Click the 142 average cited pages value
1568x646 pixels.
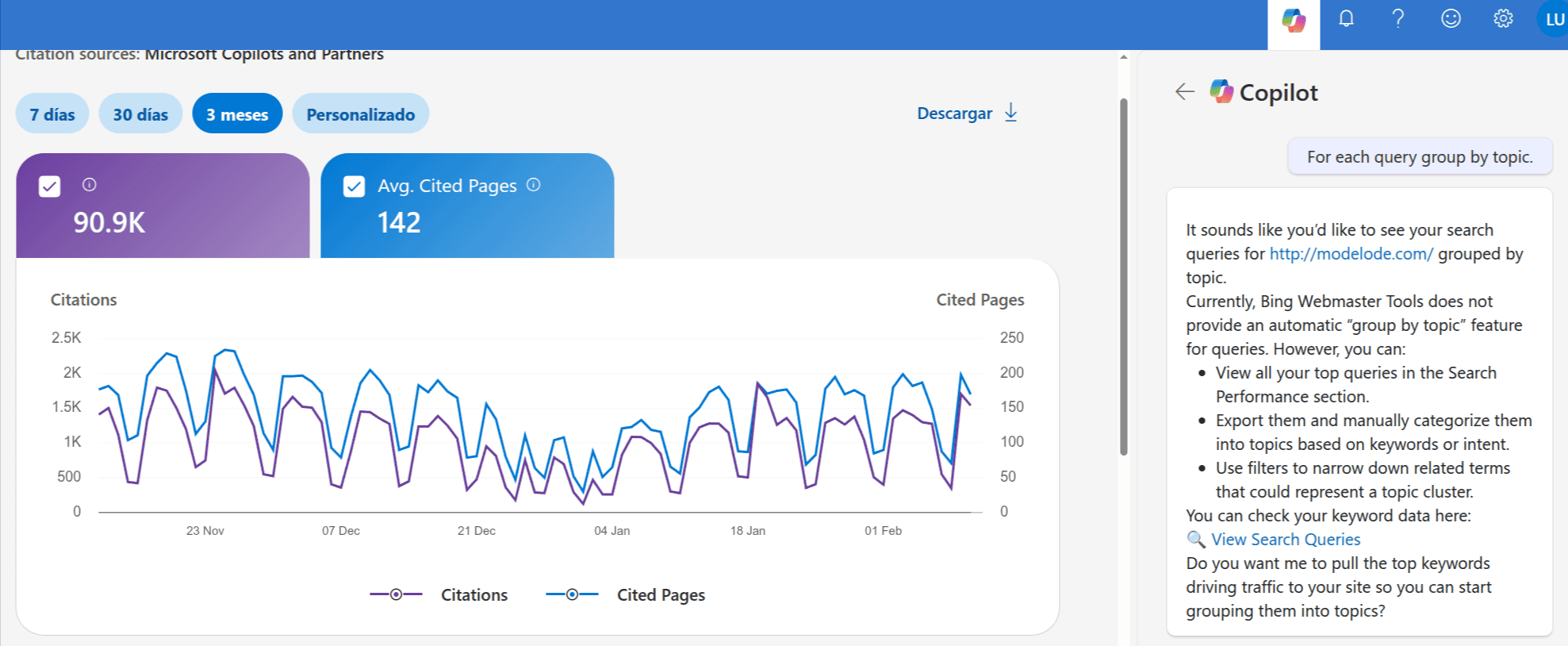click(x=399, y=223)
